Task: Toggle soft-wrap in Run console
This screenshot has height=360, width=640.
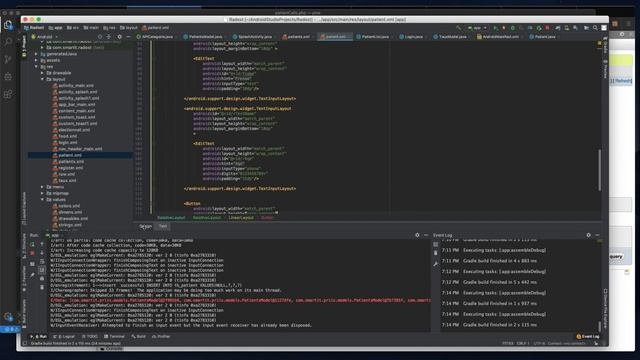Action: 42,262
